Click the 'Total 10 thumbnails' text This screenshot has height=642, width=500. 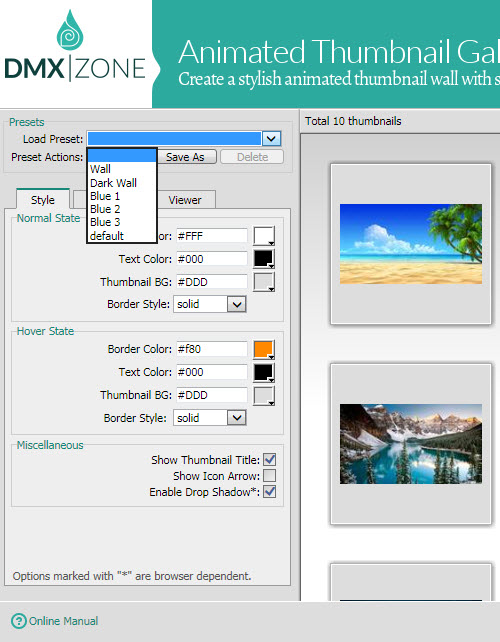[353, 121]
